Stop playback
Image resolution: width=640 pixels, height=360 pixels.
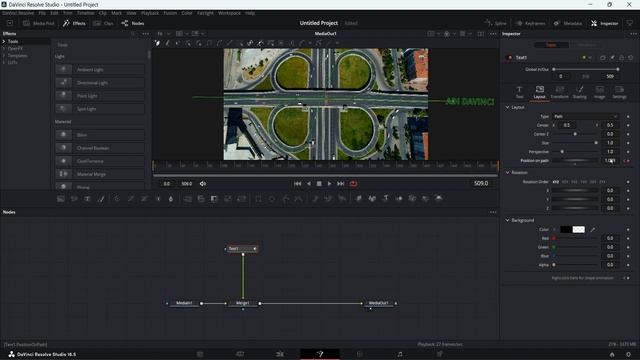pyautogui.click(x=319, y=184)
